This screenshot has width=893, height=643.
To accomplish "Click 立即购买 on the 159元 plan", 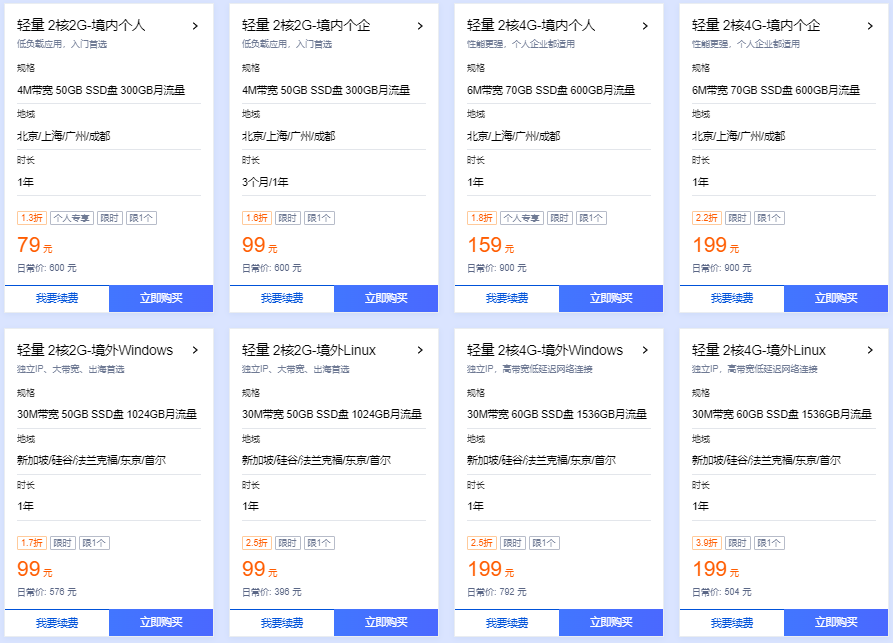I will [x=611, y=298].
